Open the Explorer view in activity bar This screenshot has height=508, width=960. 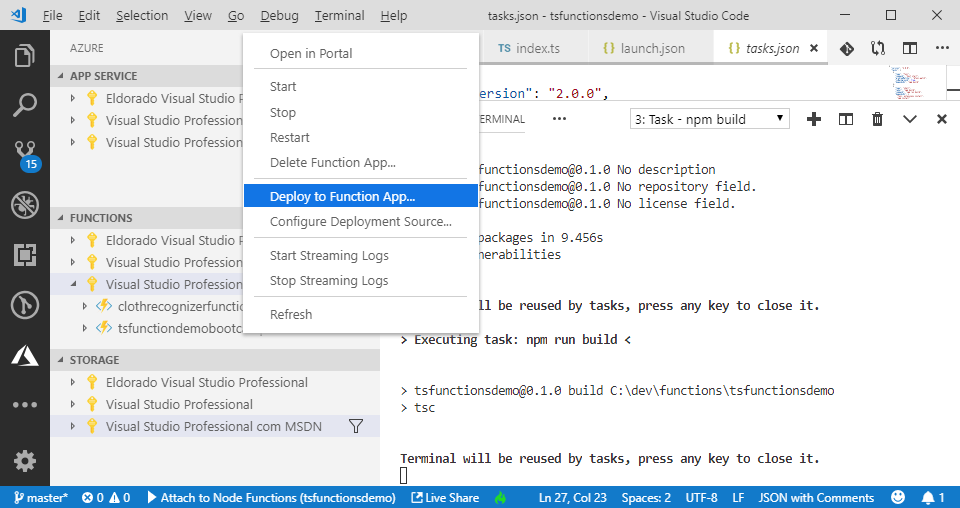tap(24, 56)
